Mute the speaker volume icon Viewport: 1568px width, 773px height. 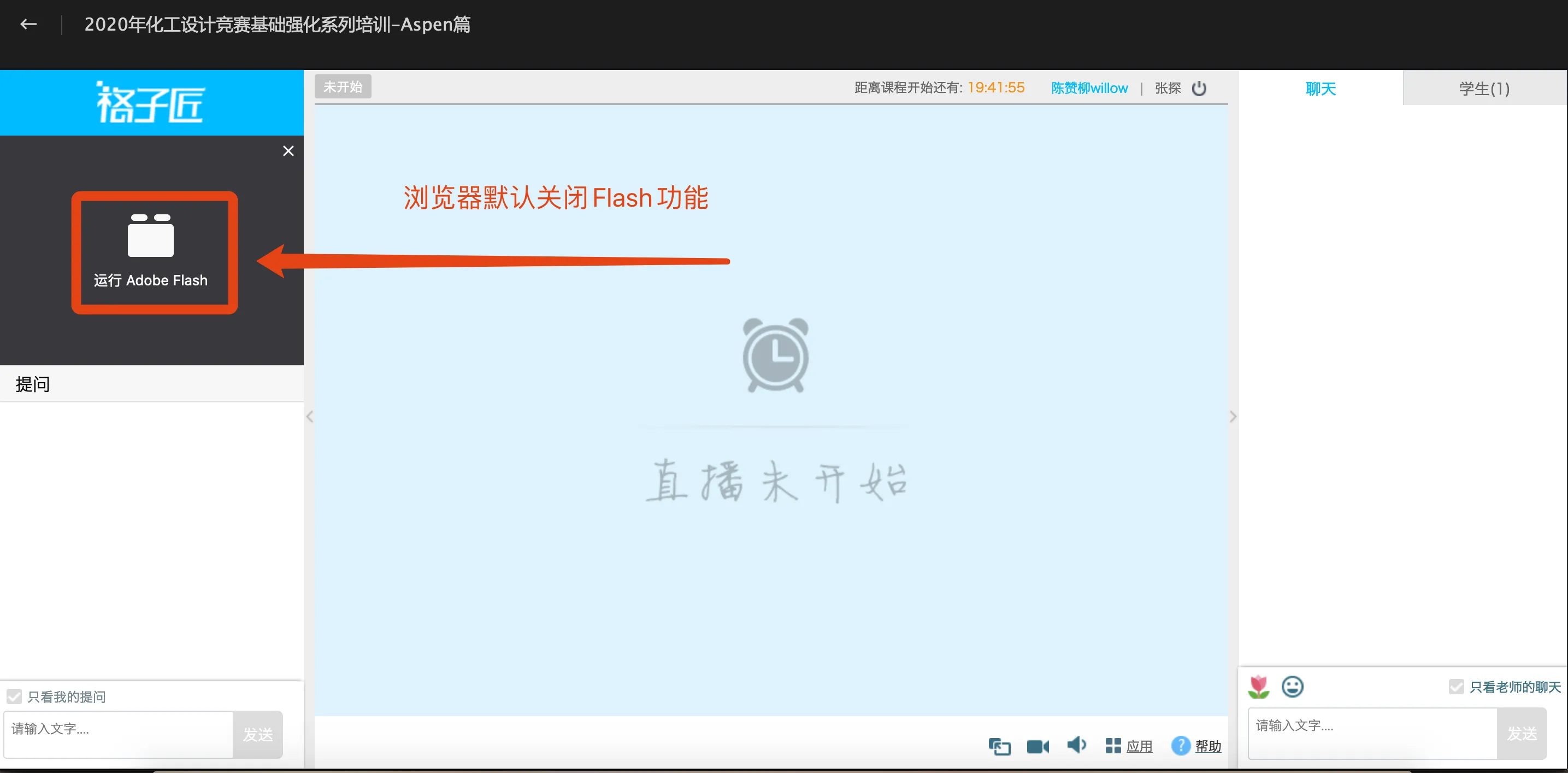tap(1076, 745)
